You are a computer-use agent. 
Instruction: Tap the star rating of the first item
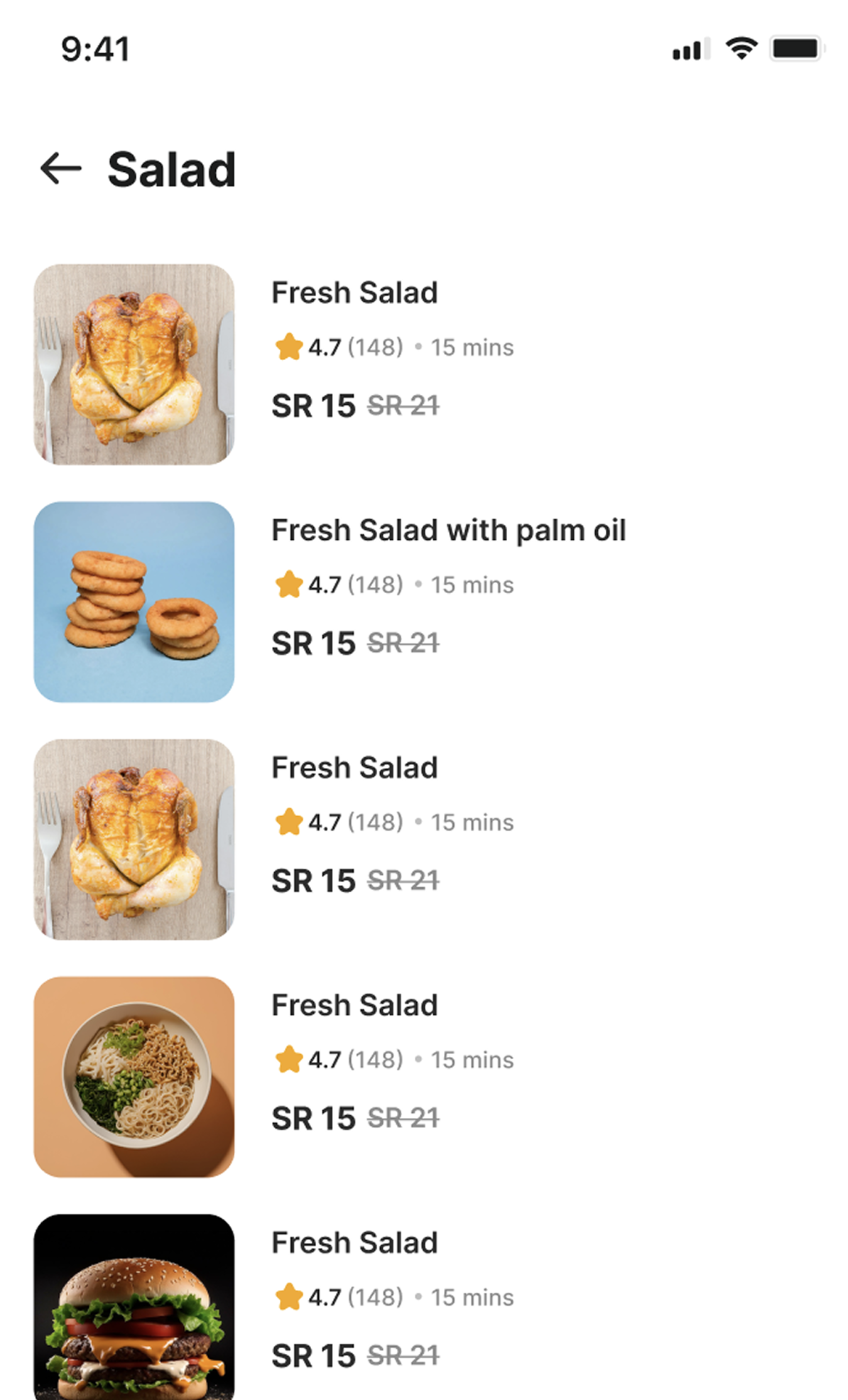(x=289, y=347)
